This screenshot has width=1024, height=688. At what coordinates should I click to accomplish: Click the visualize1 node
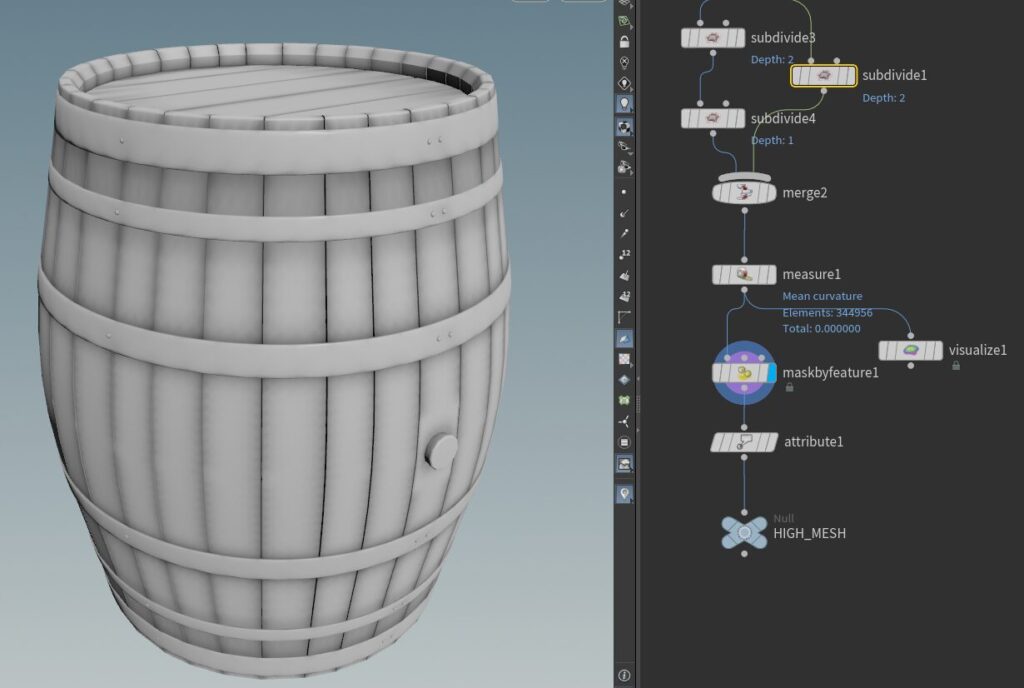coord(910,350)
